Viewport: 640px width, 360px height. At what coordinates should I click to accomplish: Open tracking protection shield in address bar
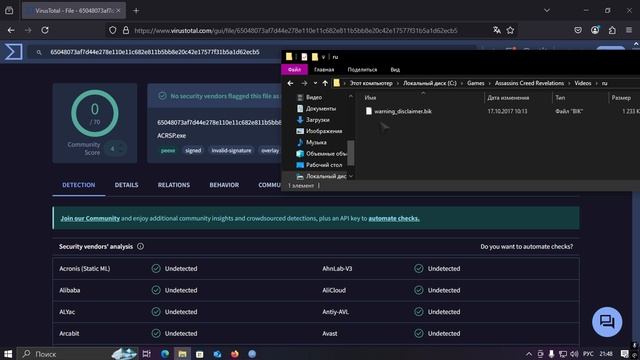pyautogui.click(x=113, y=30)
